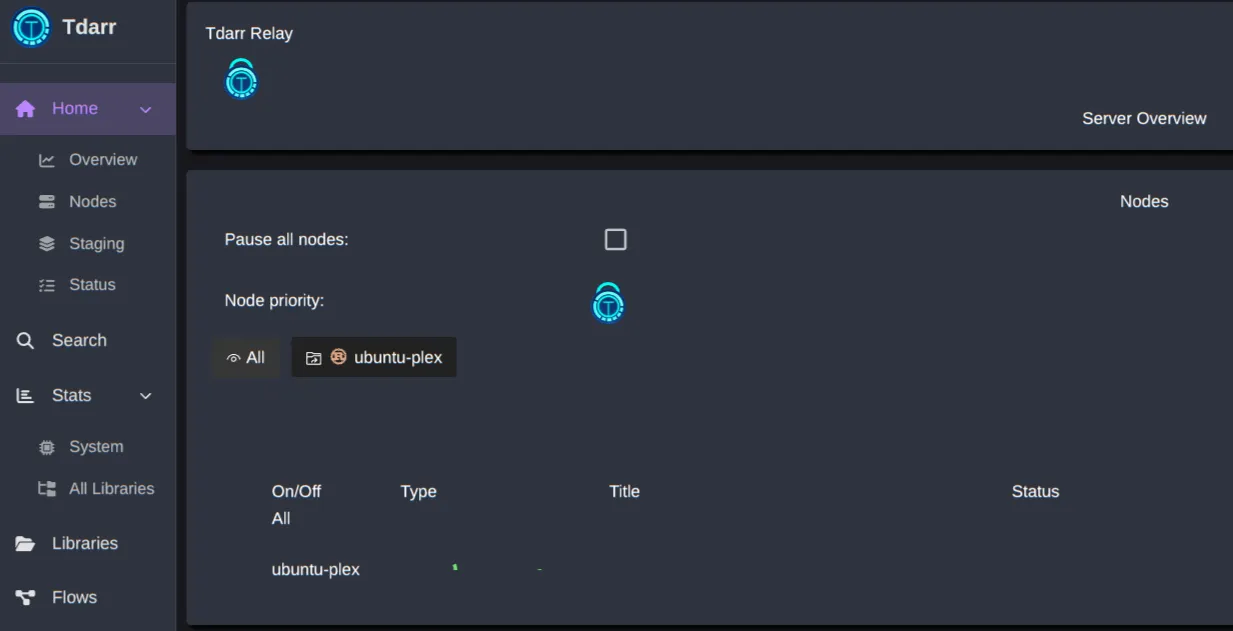Click the folder icon on the ubuntu-plex tab
This screenshot has width=1233, height=631.
point(313,358)
